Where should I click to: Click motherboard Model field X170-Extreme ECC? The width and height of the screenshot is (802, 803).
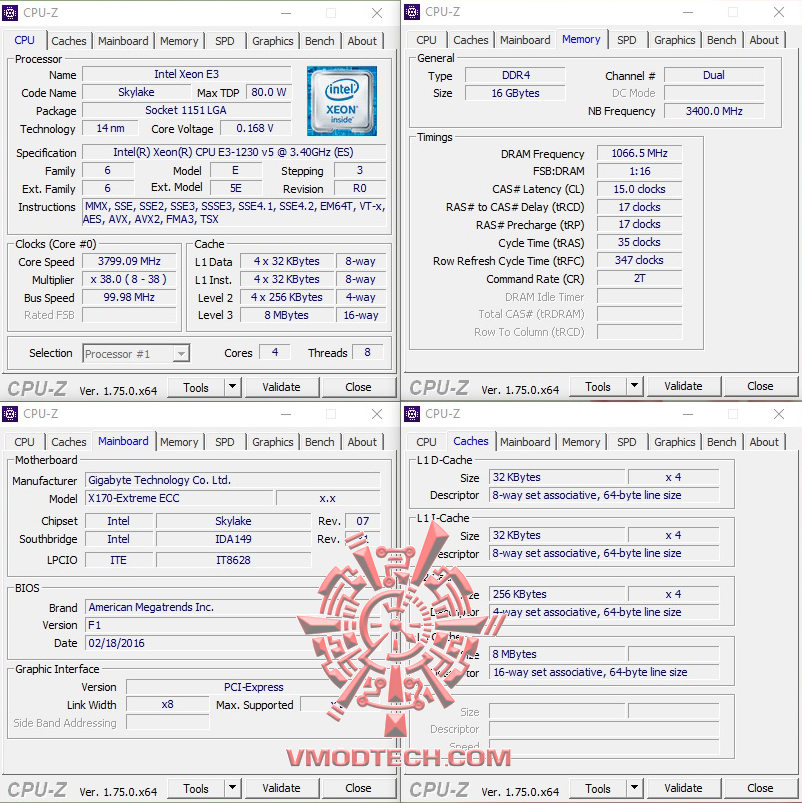(179, 498)
